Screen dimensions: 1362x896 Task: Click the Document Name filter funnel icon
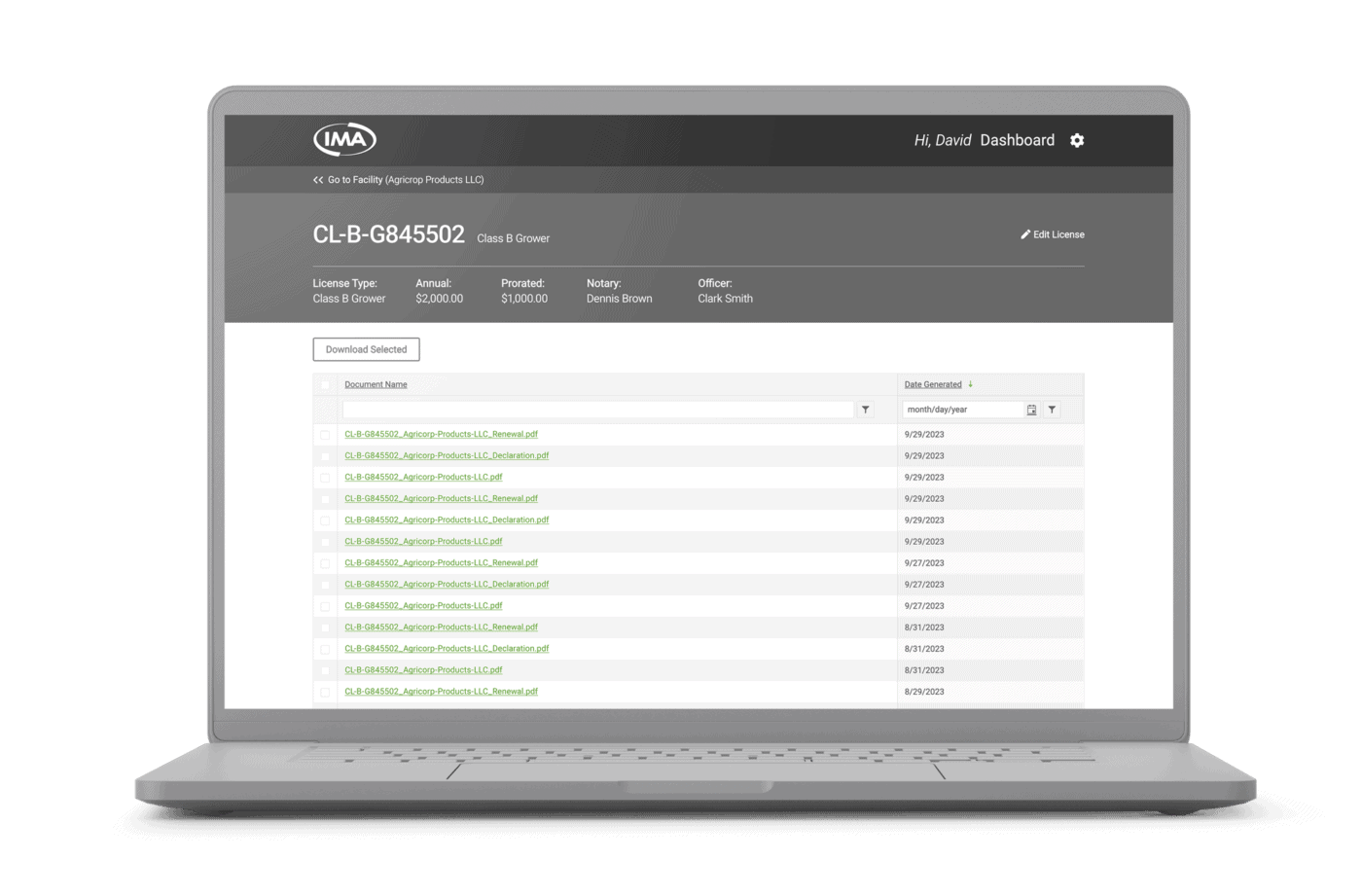click(866, 410)
